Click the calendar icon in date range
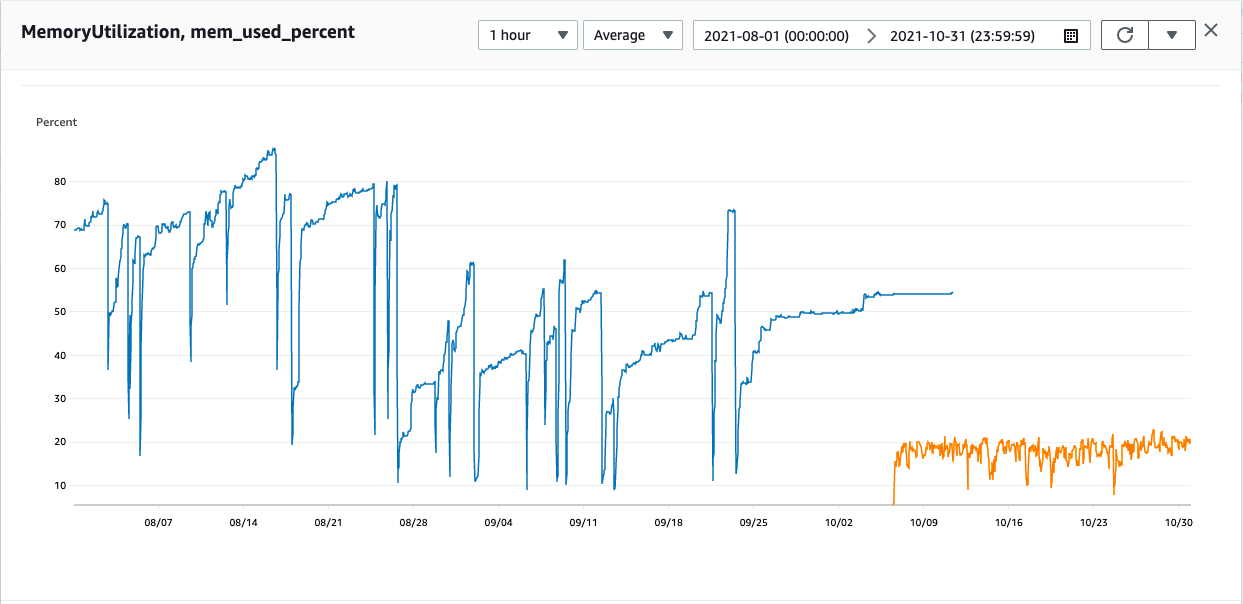 [1071, 36]
